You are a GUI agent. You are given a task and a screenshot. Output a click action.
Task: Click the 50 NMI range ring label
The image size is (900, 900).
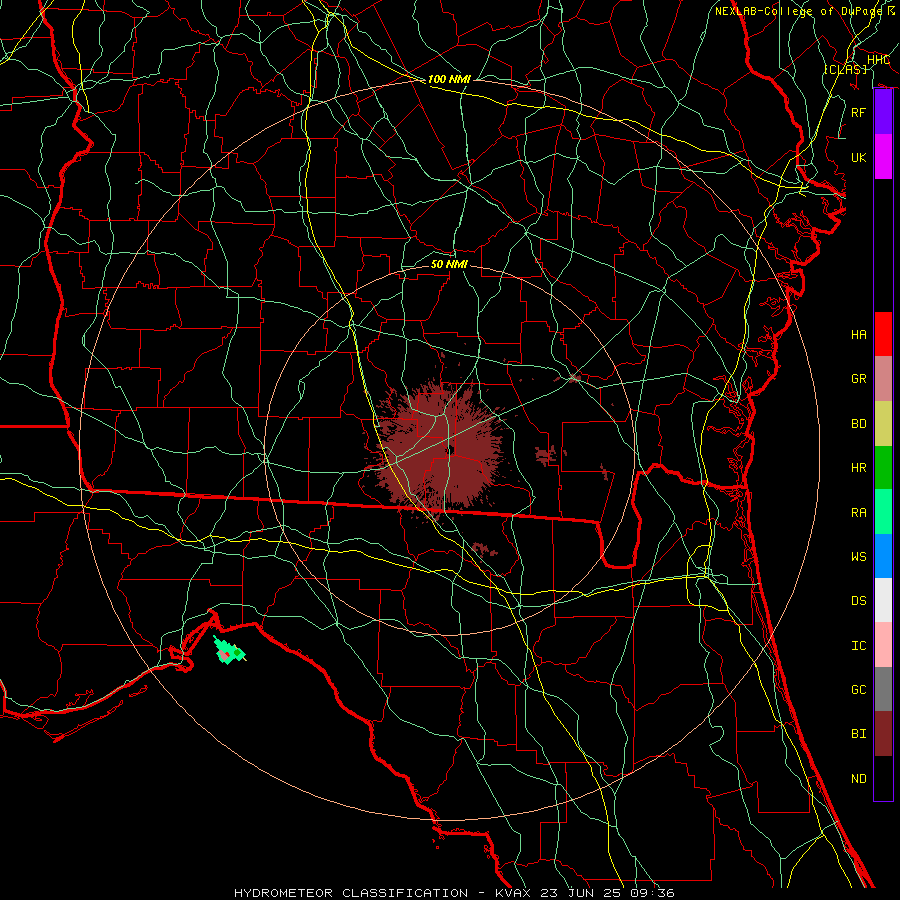[449, 264]
